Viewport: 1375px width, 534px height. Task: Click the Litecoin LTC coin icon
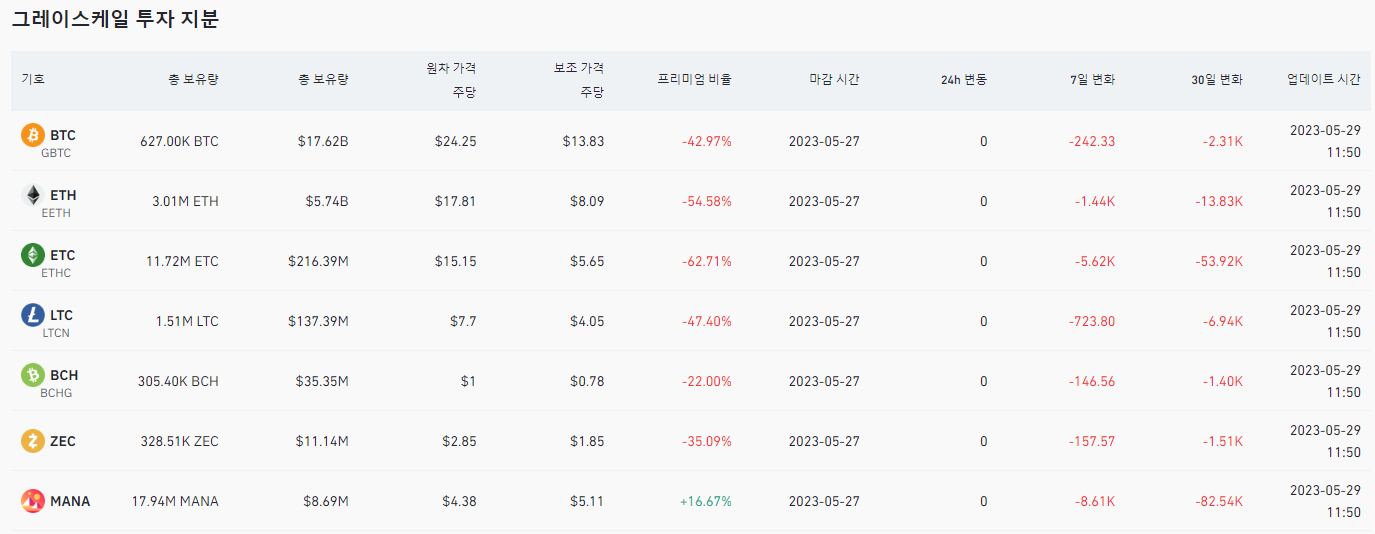(x=33, y=315)
